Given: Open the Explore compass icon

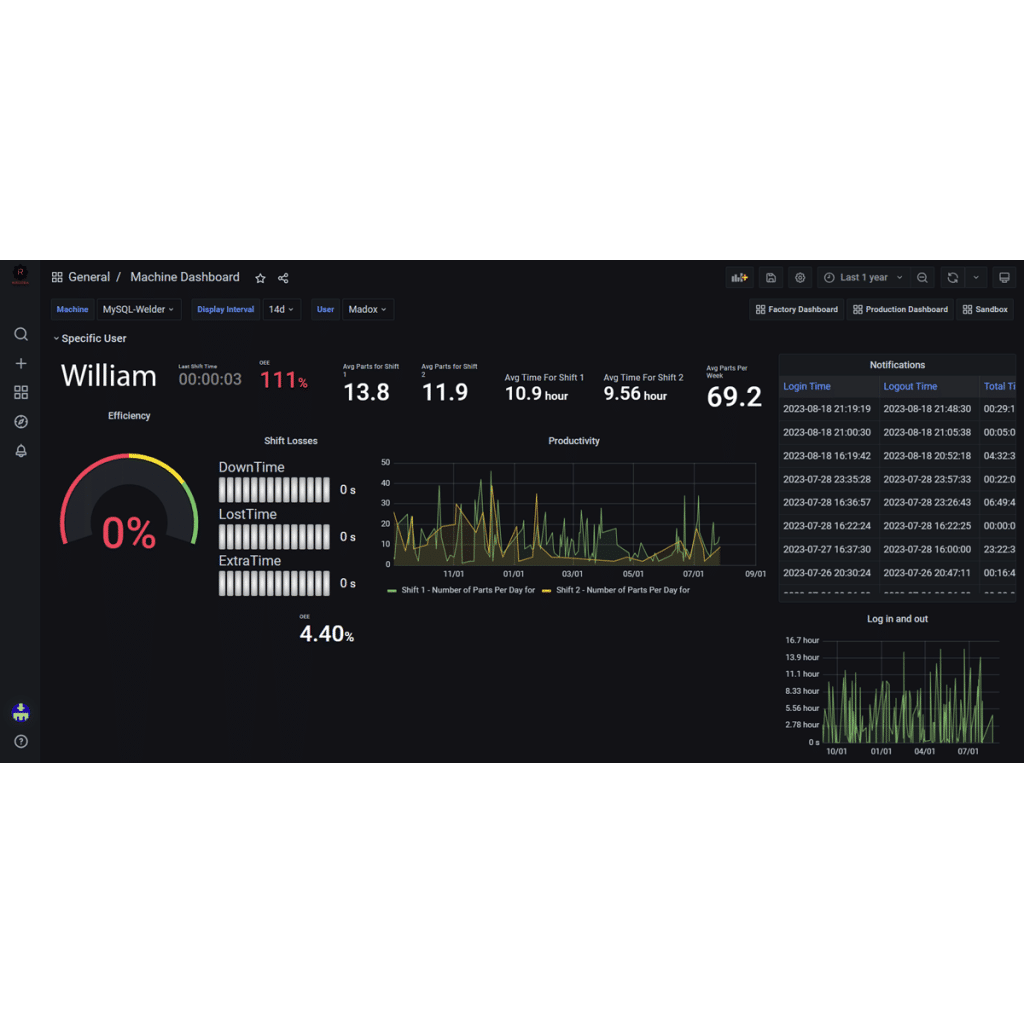Looking at the screenshot, I should click(21, 422).
